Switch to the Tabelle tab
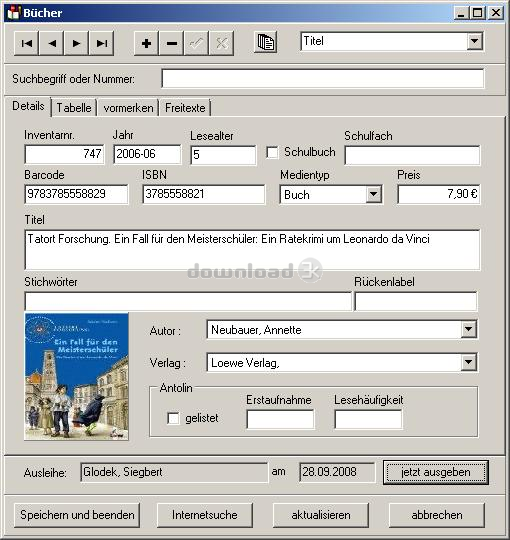This screenshot has width=510, height=540. pyautogui.click(x=74, y=108)
